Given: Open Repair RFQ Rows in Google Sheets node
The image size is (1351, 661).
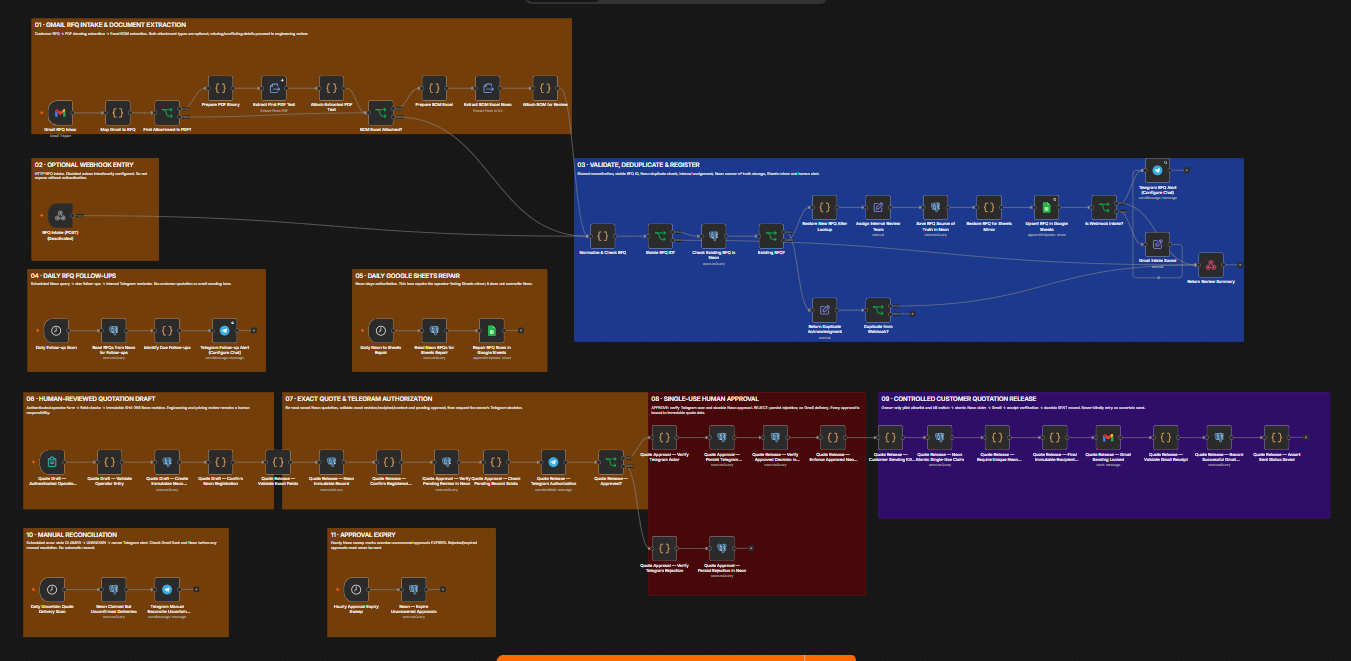Looking at the screenshot, I should (491, 329).
